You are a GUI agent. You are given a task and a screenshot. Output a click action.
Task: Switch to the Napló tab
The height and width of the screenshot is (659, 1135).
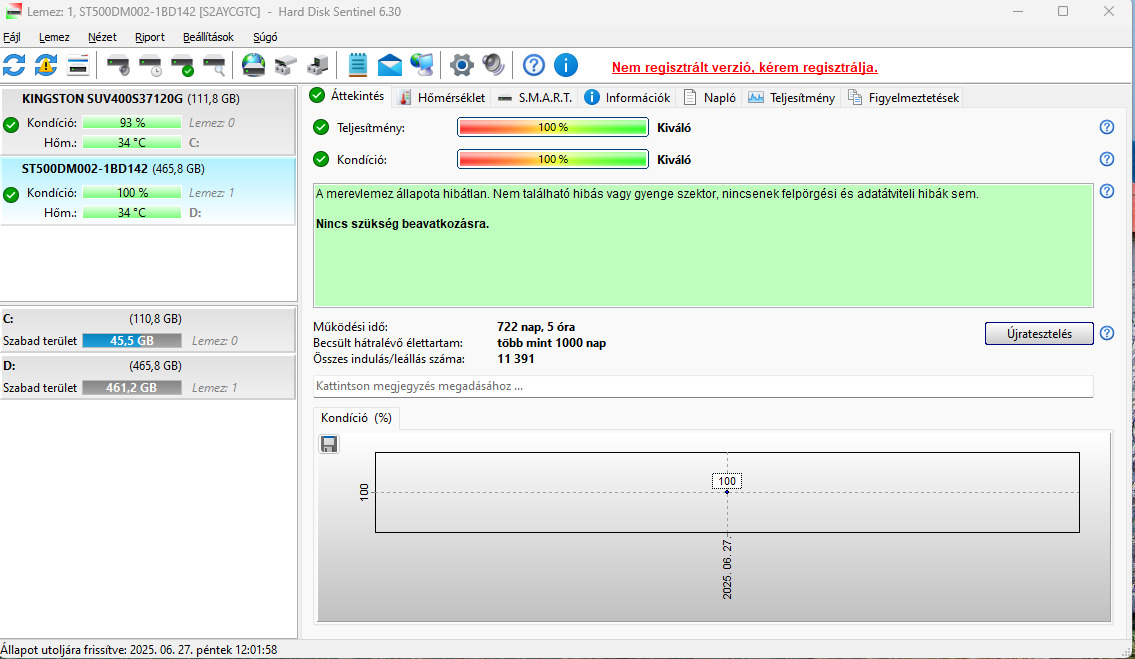[x=709, y=98]
